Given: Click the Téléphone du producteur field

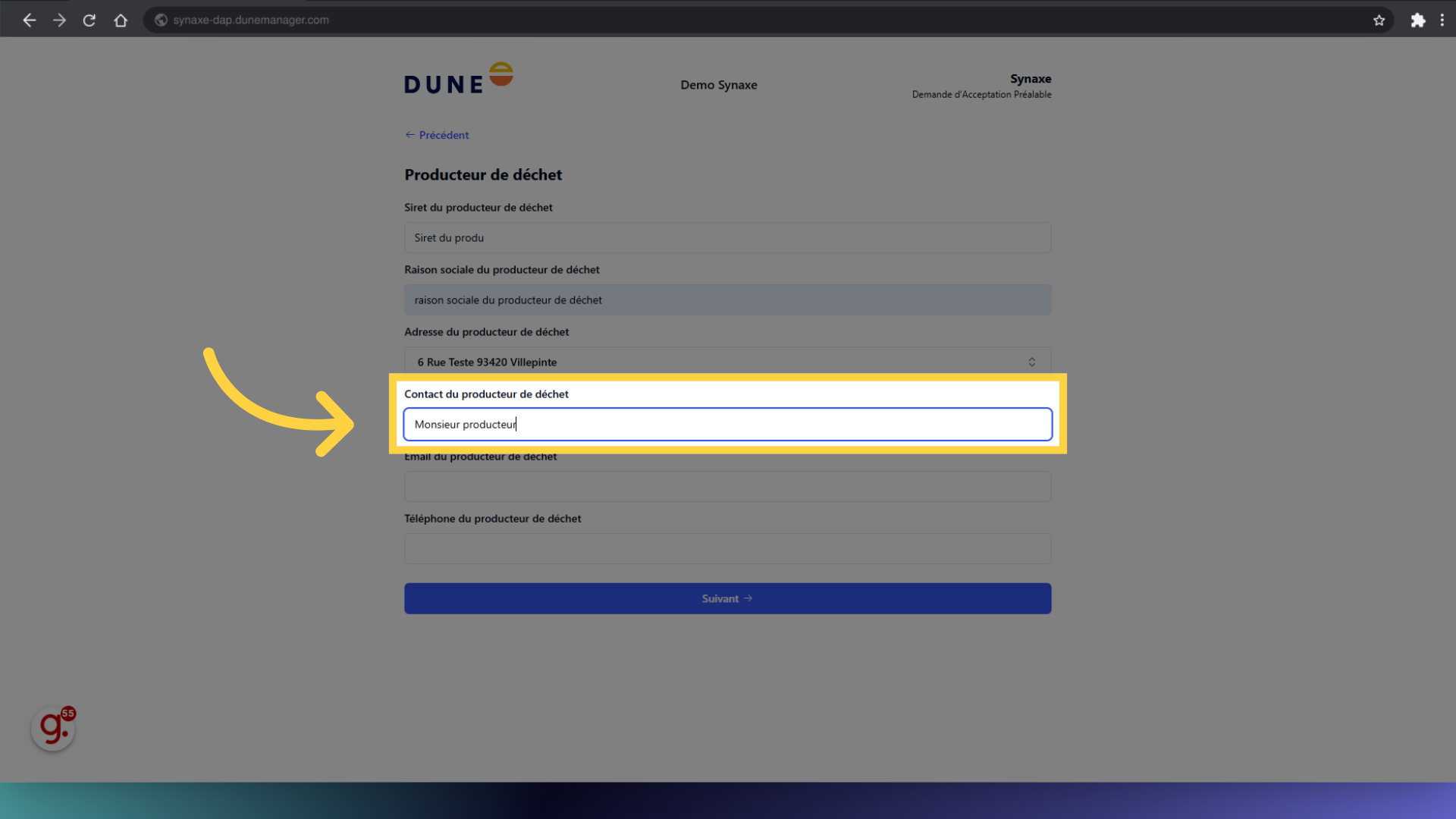Looking at the screenshot, I should pos(727,548).
